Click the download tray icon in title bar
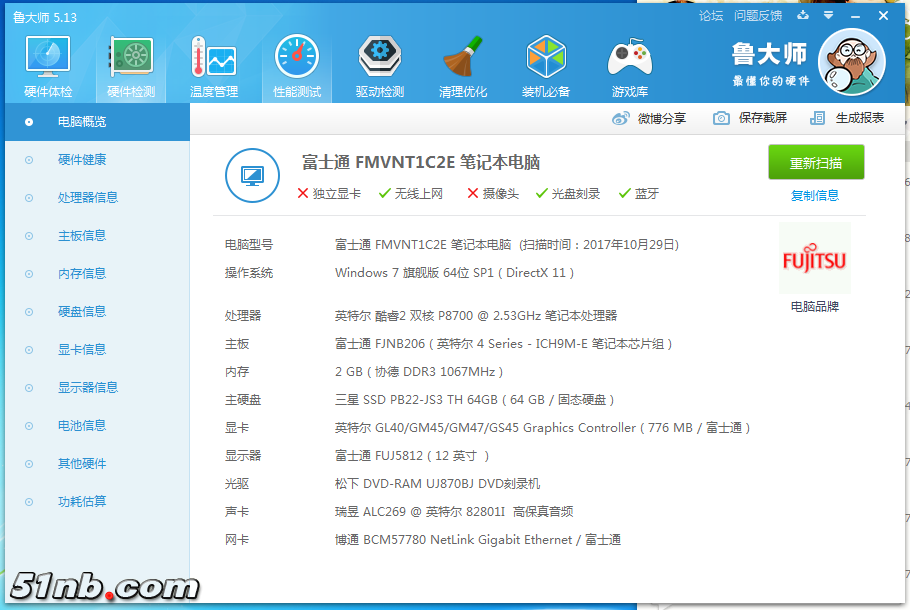 803,16
